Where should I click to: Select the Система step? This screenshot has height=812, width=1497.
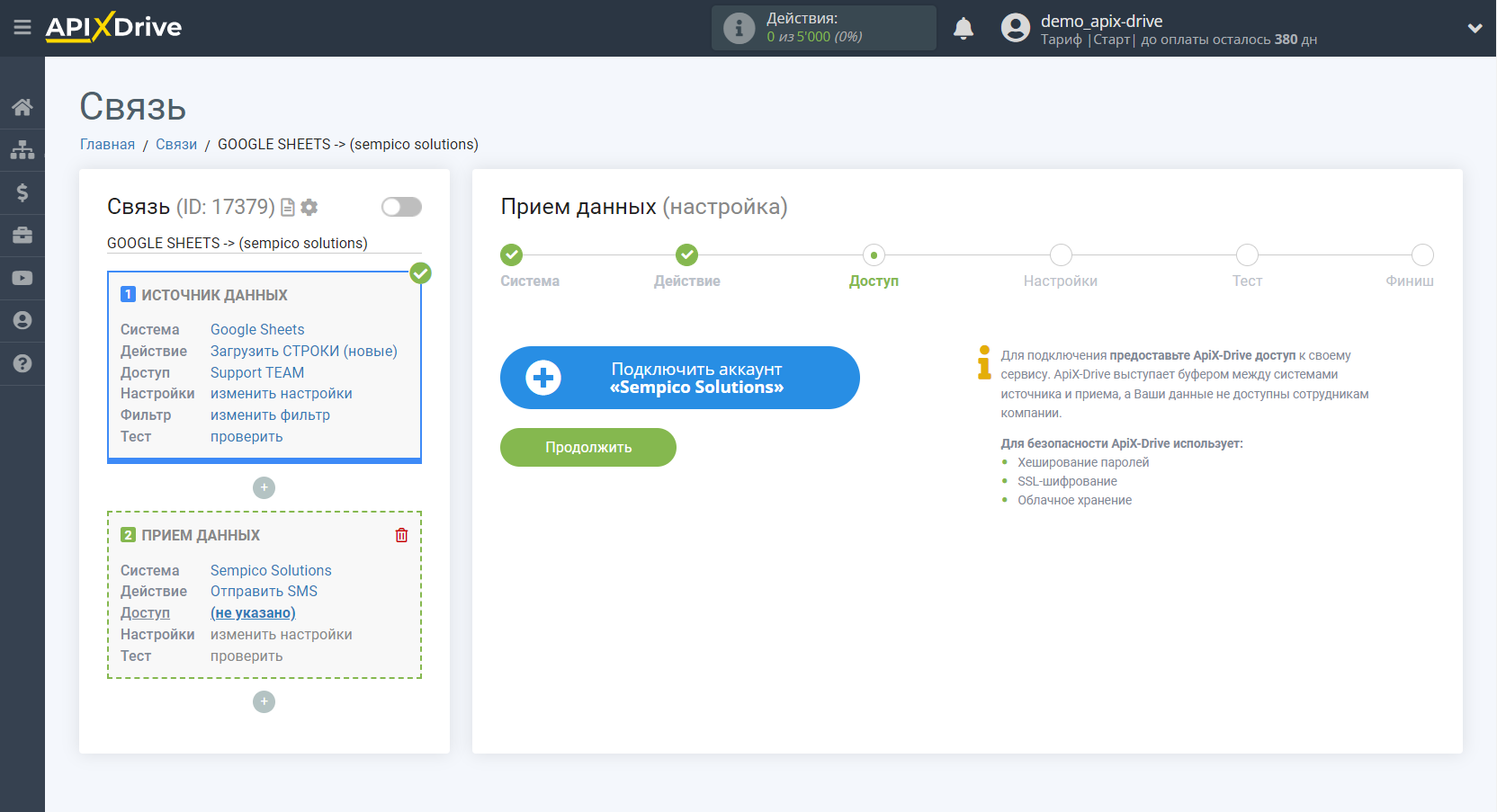coord(512,254)
